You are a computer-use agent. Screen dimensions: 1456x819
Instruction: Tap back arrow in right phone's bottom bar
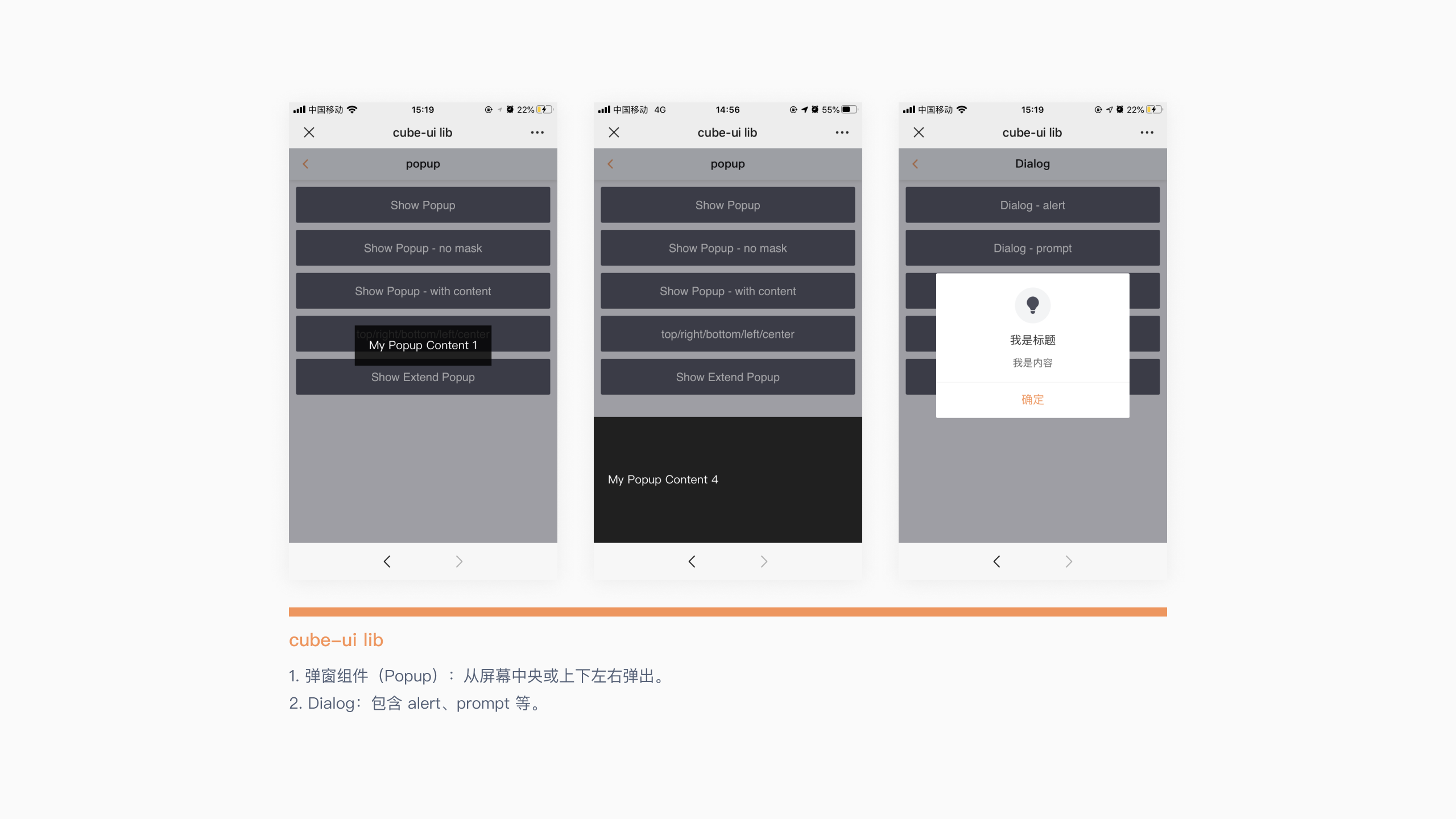(996, 561)
